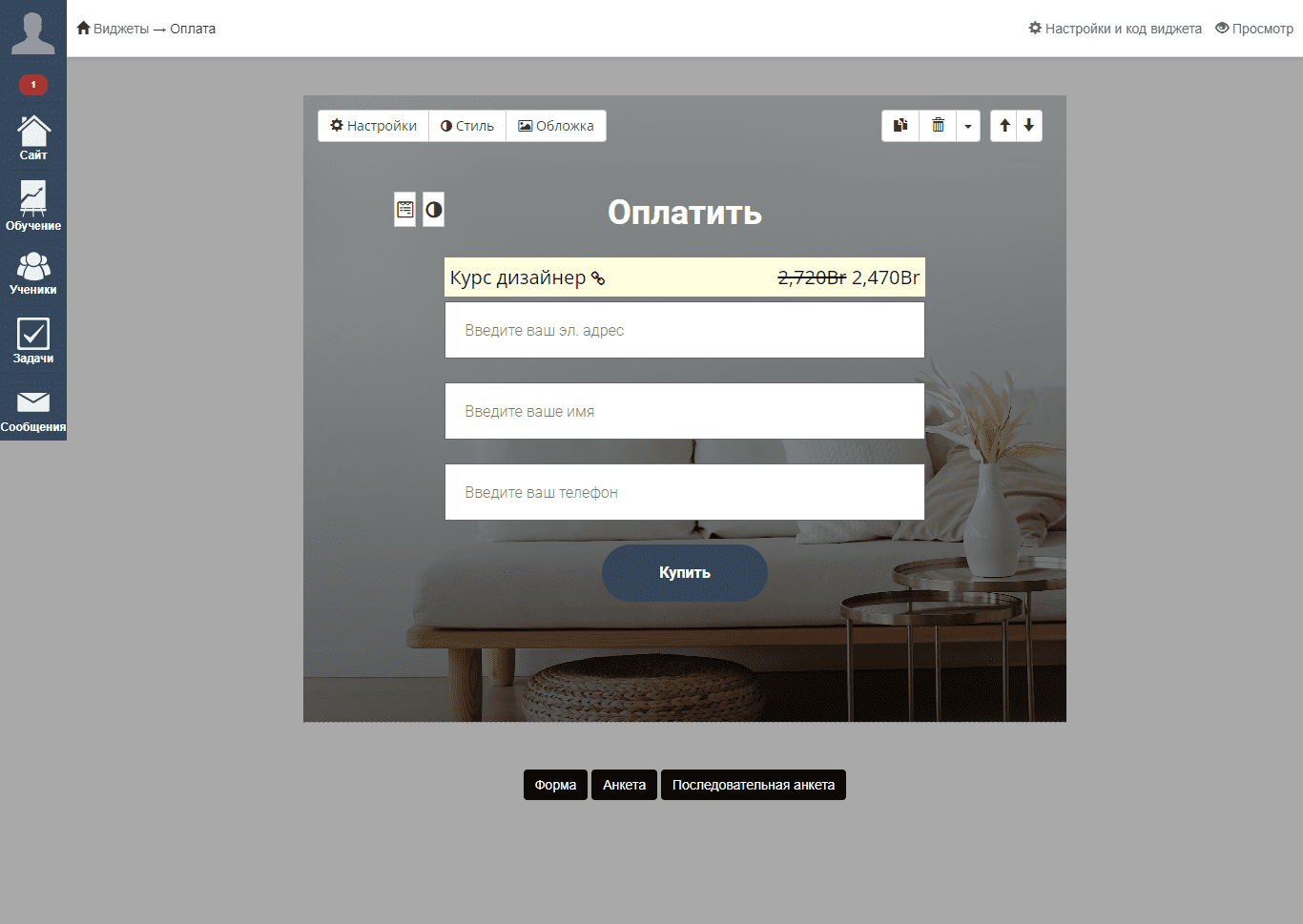Go to Ученики in the sidebar
Viewport: 1303px width, 924px height.
[33, 274]
